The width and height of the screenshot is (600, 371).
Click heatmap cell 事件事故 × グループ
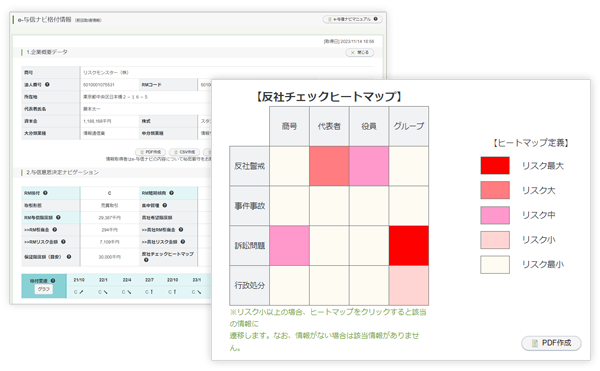click(x=409, y=206)
